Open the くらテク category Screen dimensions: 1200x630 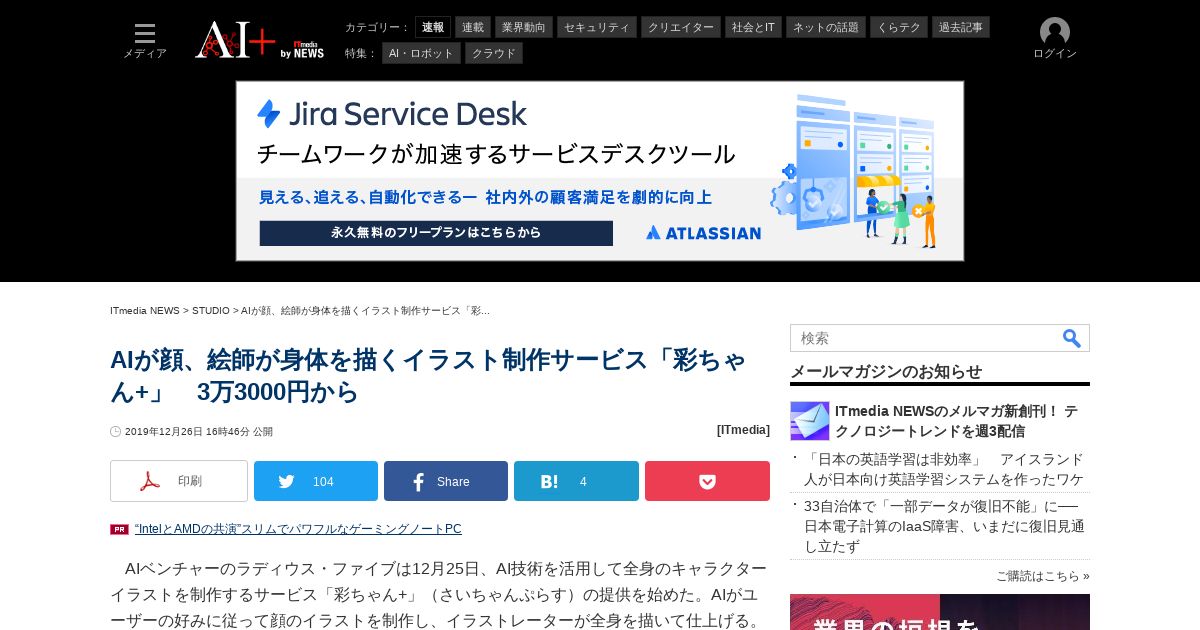coord(899,27)
